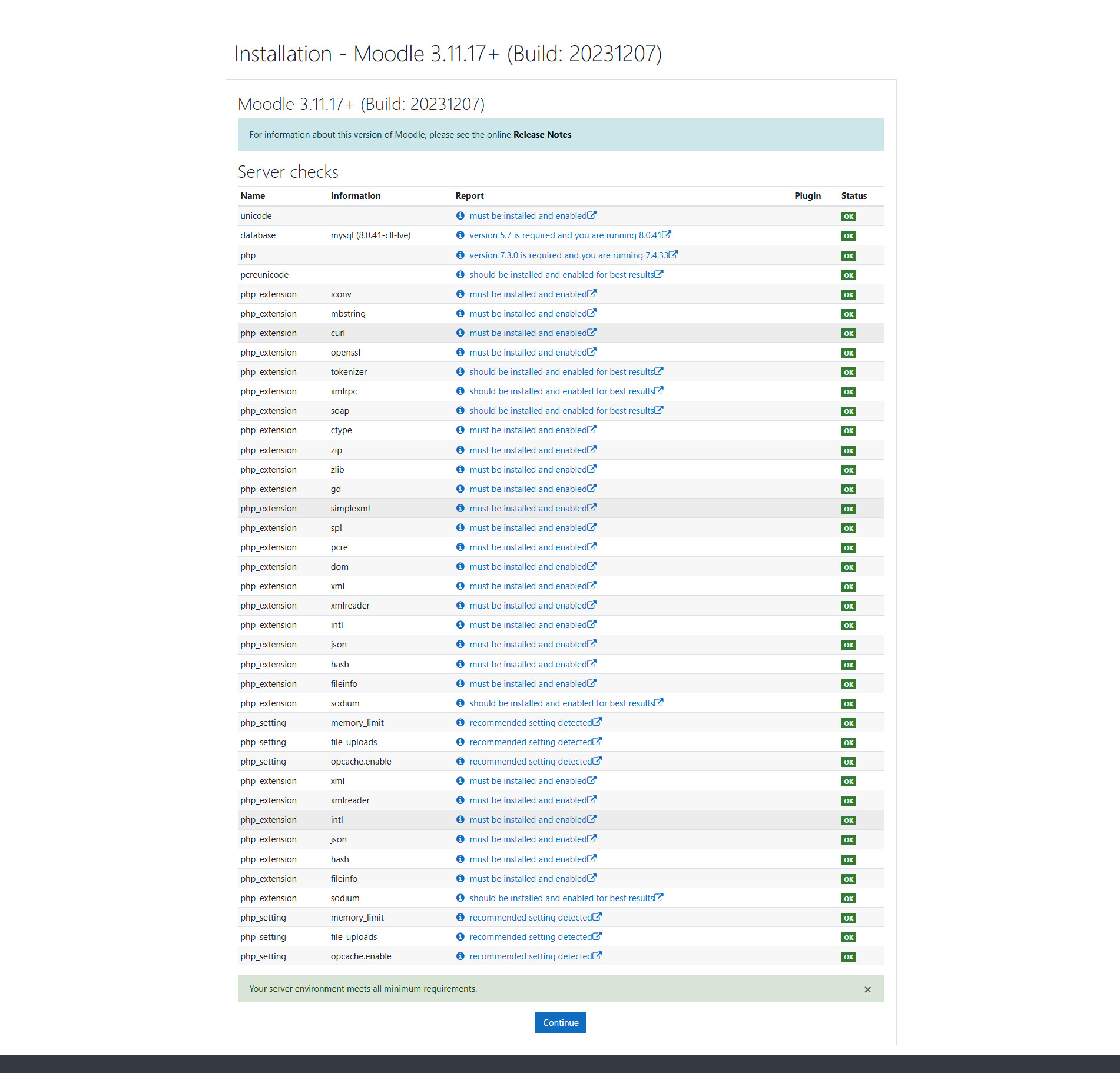Click the external link icon for the openssl report

point(592,352)
